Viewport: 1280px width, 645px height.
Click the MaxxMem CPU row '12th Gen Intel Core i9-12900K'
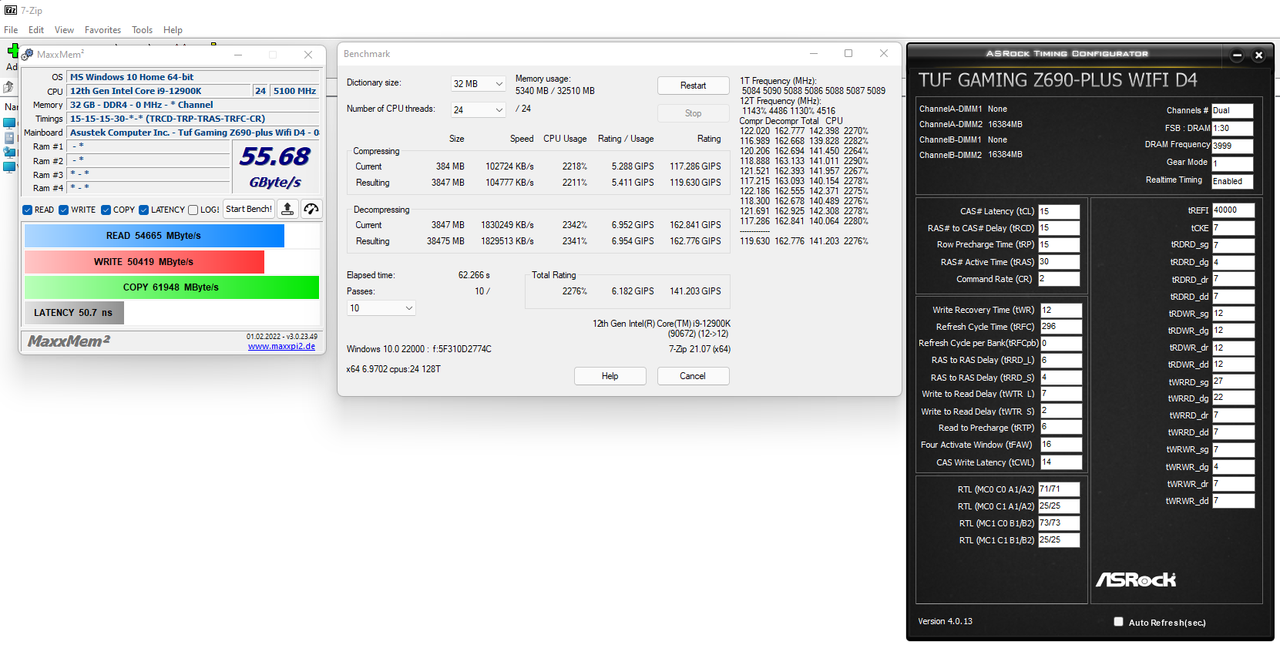coord(159,90)
